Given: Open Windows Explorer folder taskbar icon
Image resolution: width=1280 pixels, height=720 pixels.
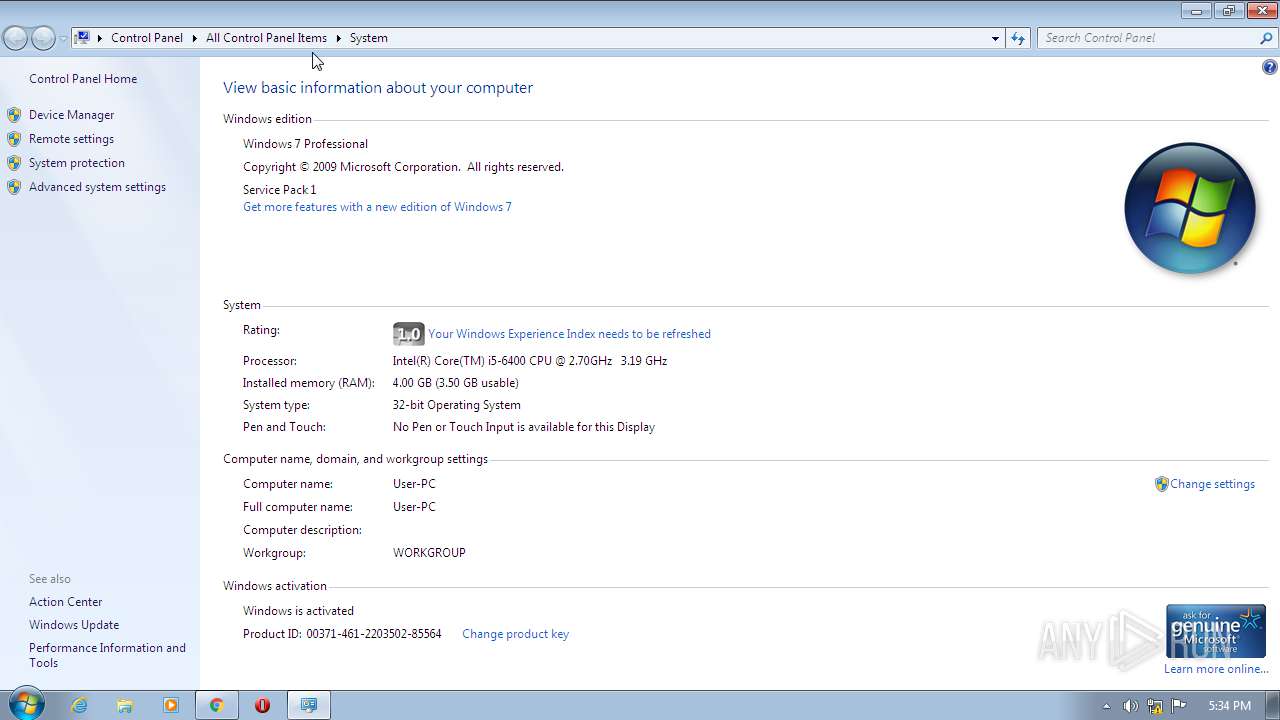Looking at the screenshot, I should point(125,705).
